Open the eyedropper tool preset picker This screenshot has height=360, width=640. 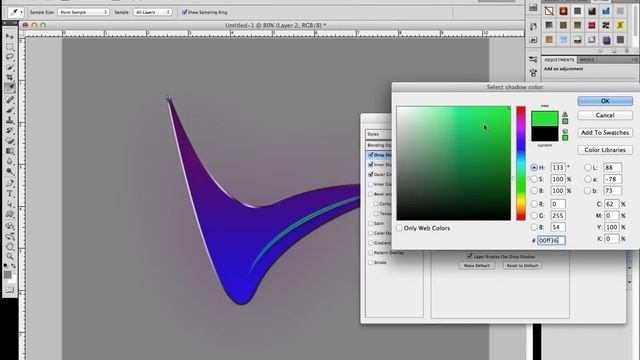[16, 12]
